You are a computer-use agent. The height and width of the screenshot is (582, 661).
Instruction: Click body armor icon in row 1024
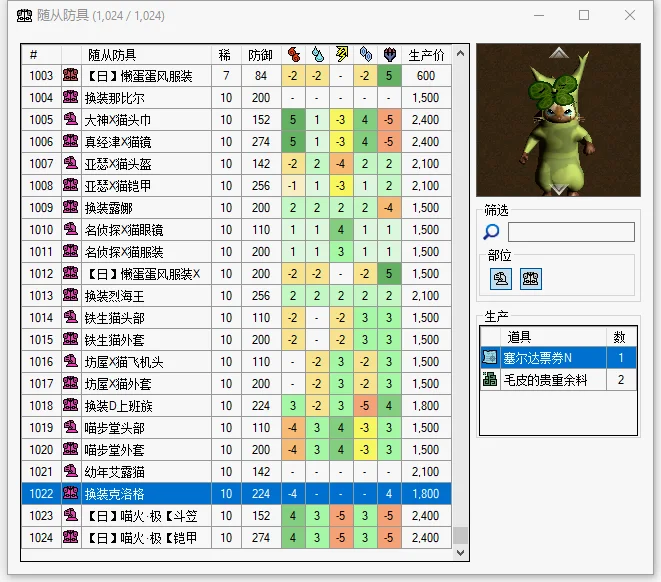[x=71, y=537]
